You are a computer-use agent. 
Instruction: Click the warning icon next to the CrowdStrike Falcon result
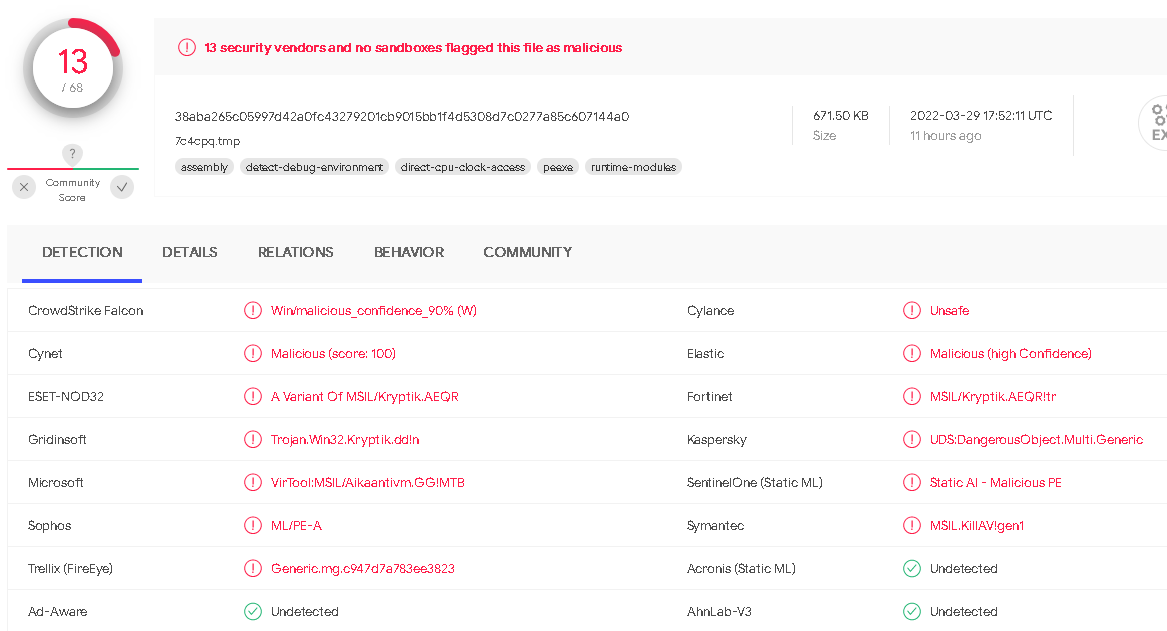coord(253,310)
